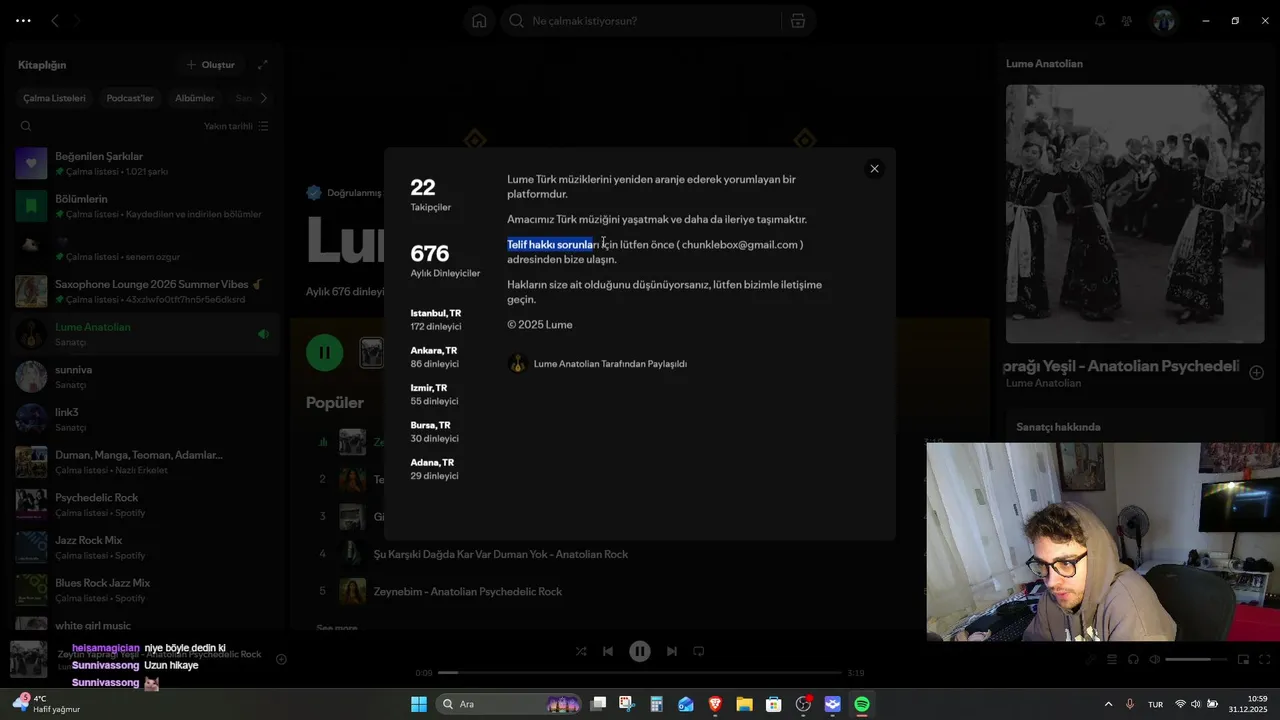Open Beğenilen Şarkılar playlist
Screen dimensions: 1280x720
143,163
